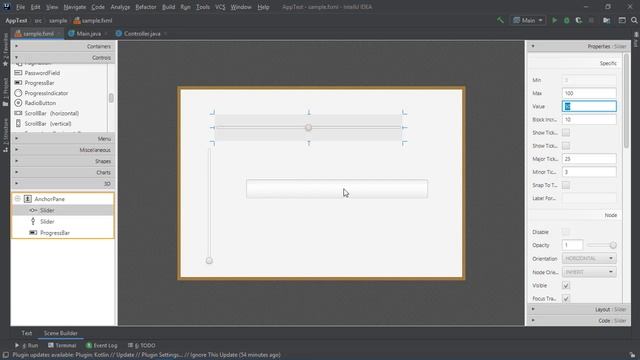The height and width of the screenshot is (360, 640).
Task: Expand the Miscellaneous library section
Action: pos(63,150)
